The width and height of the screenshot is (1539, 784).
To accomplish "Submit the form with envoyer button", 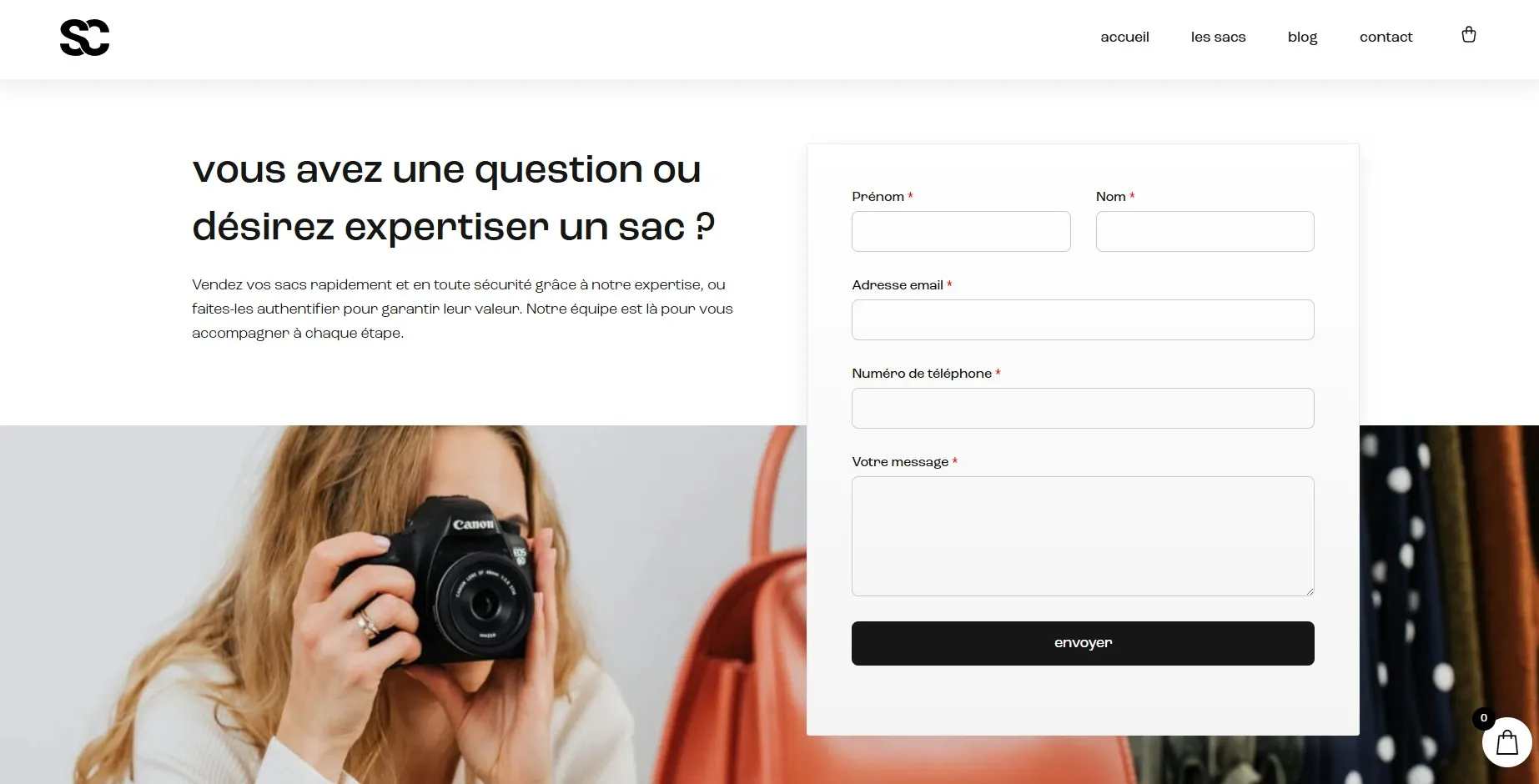I will tap(1083, 643).
